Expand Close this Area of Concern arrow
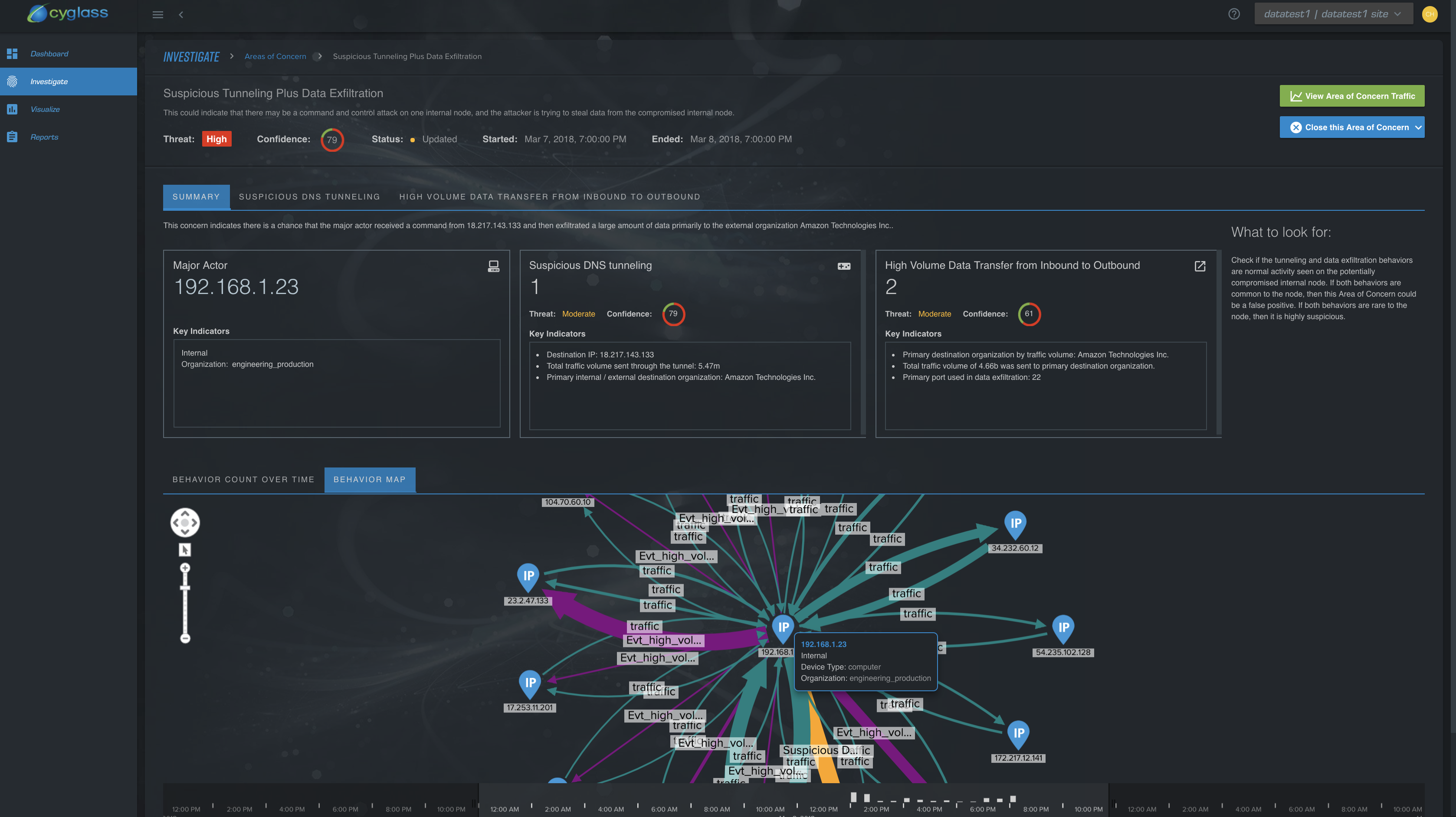Screen dimensions: 1456x817 1418,127
